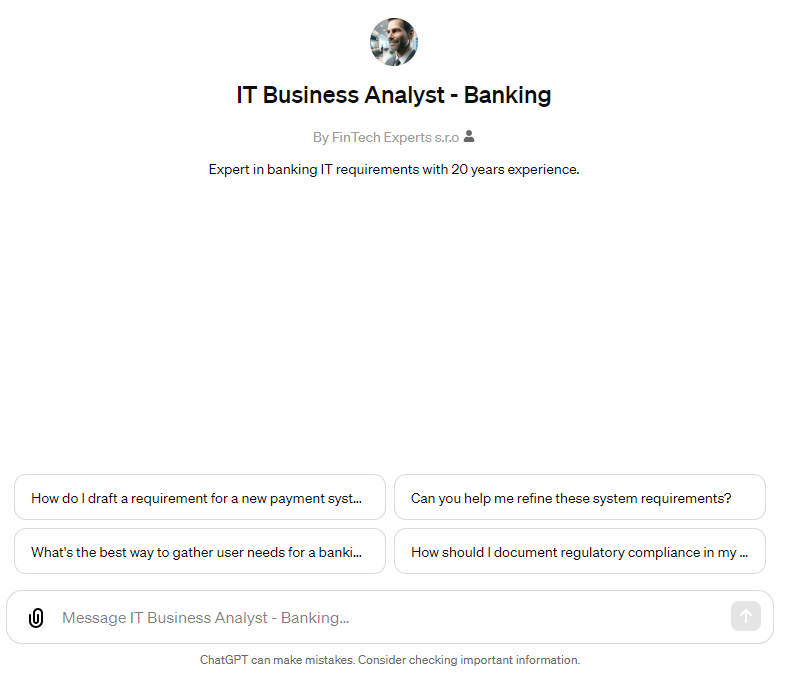
Task: Click the ellipsis of the payment system prompt
Action: click(356, 501)
